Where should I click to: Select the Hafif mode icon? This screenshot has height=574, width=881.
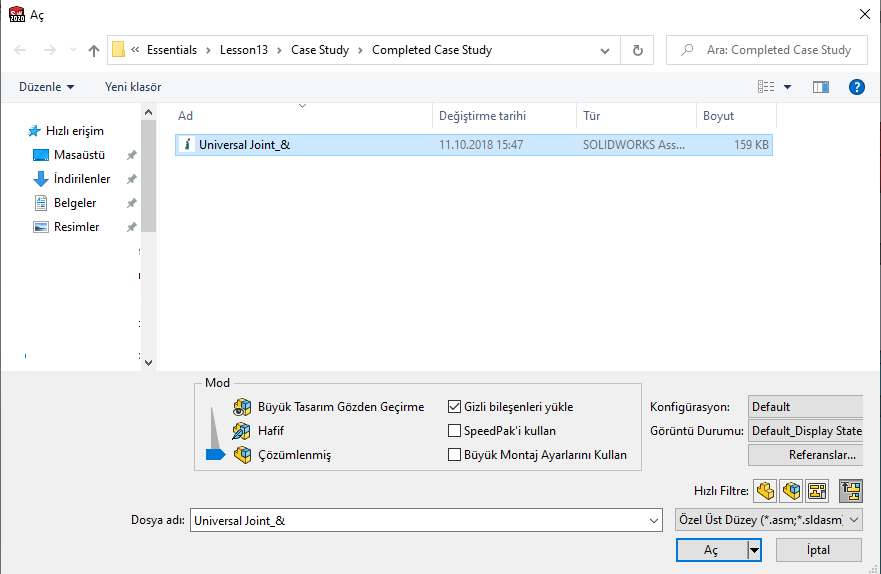point(242,431)
